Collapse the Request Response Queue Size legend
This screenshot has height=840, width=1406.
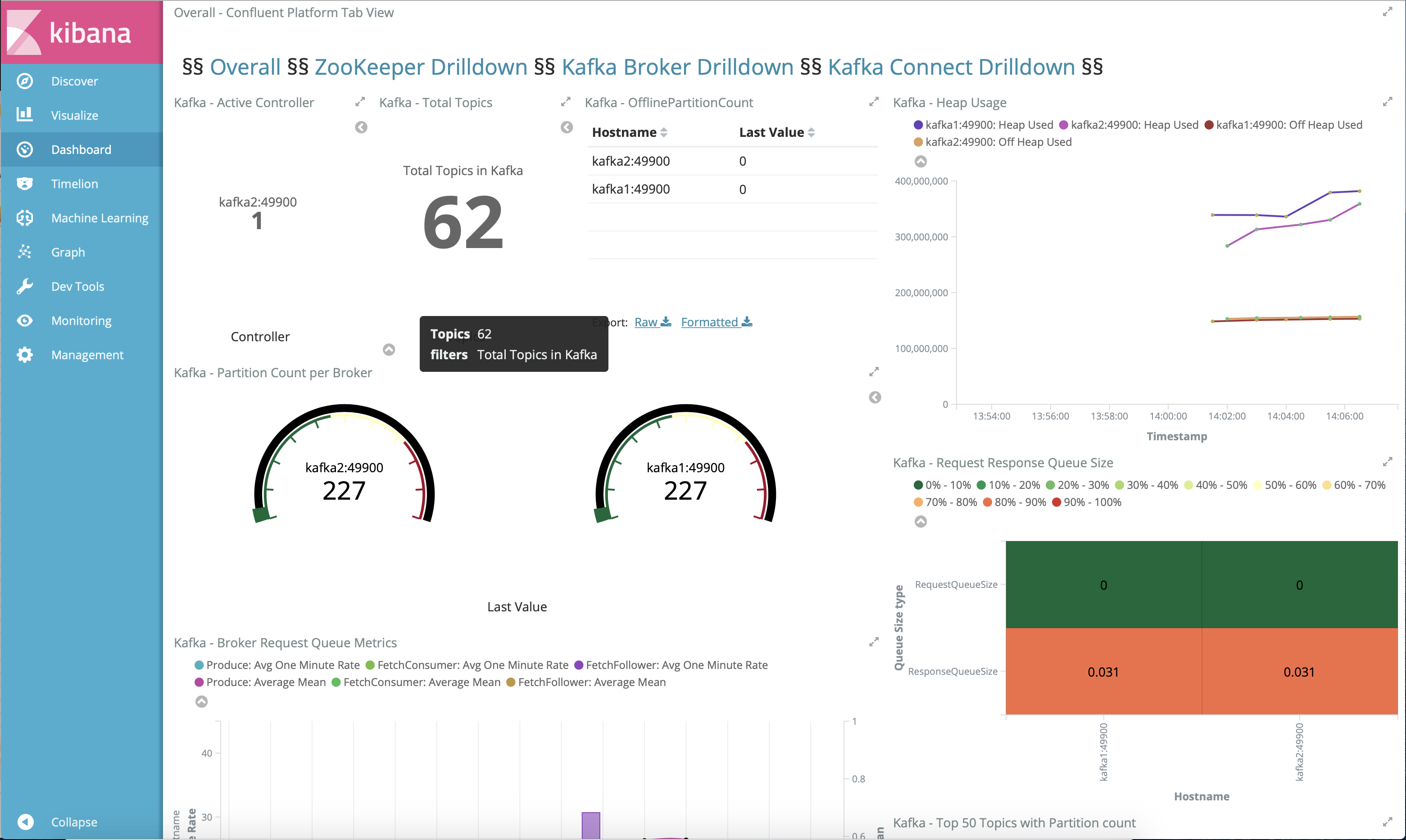pyautogui.click(x=921, y=521)
